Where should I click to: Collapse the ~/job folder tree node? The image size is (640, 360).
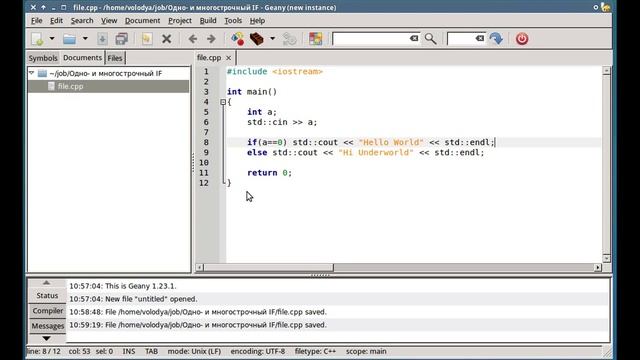[32, 73]
